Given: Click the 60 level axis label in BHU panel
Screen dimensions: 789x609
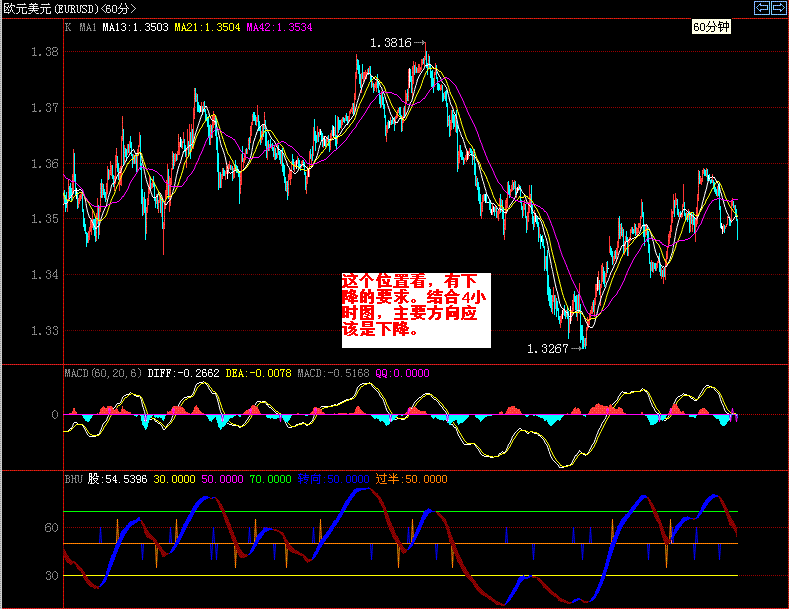Looking at the screenshot, I should click(x=51, y=527).
